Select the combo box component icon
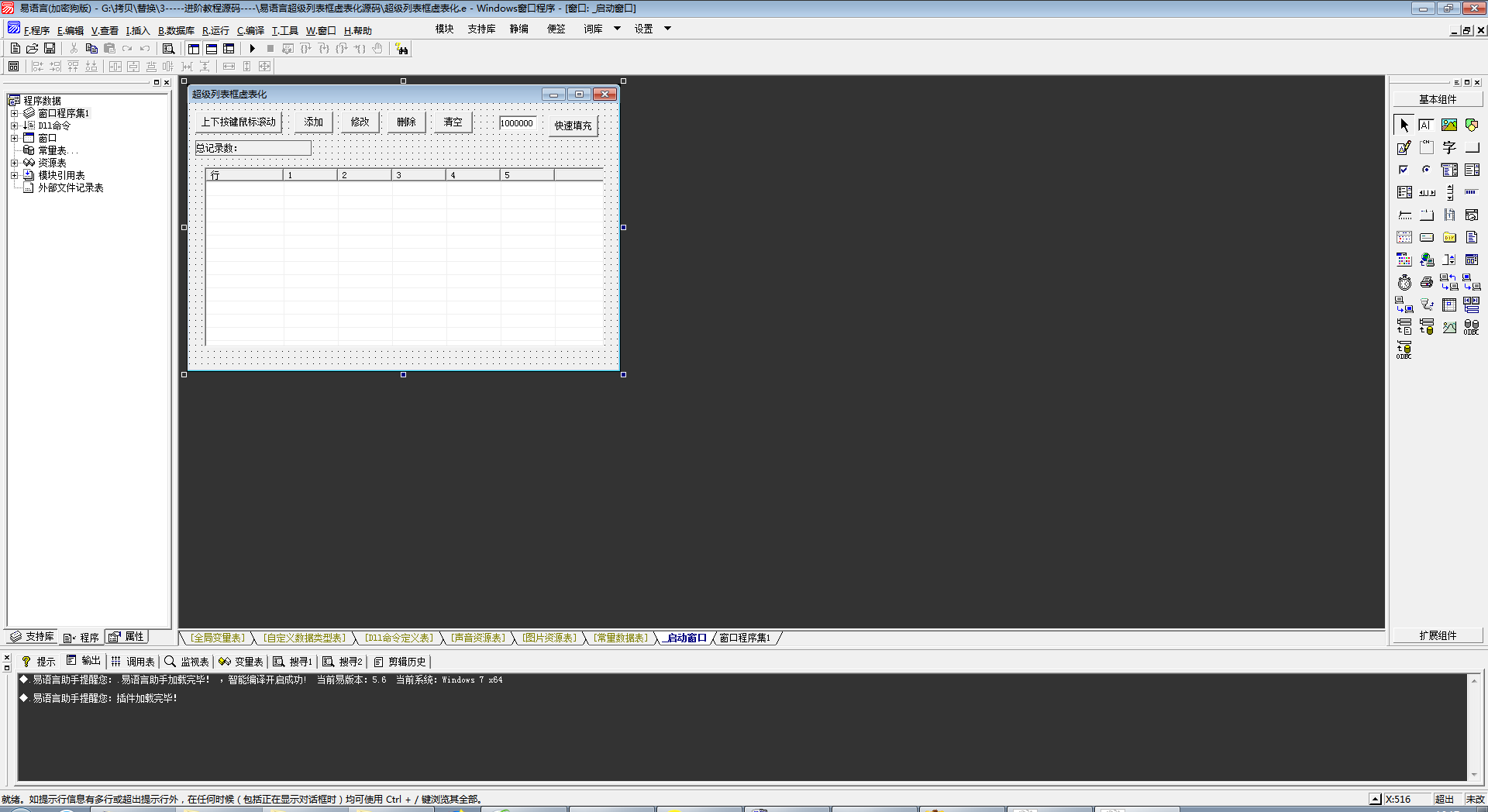The image size is (1488, 812). click(x=1449, y=170)
